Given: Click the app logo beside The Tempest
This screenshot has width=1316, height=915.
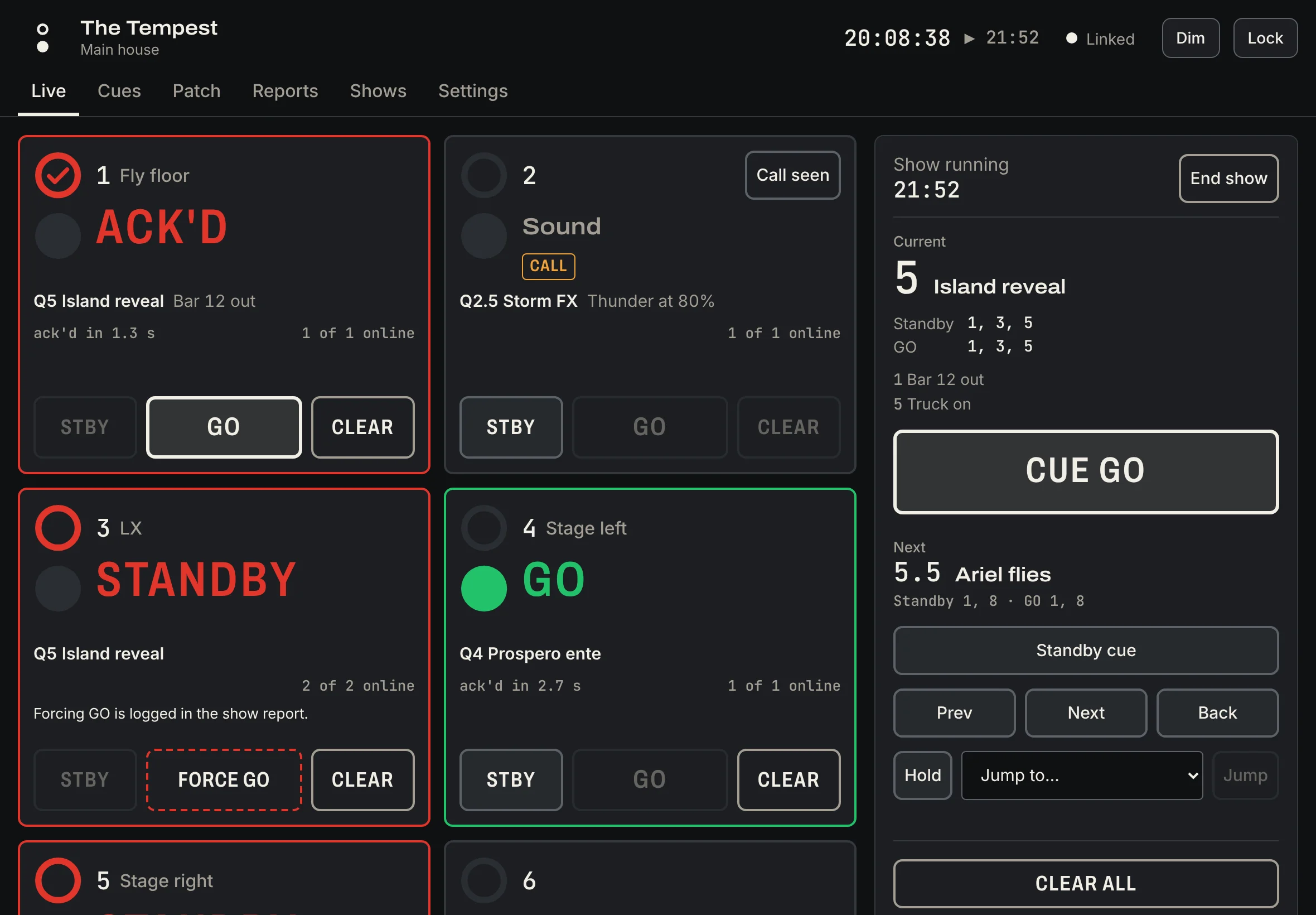Looking at the screenshot, I should tap(42, 38).
